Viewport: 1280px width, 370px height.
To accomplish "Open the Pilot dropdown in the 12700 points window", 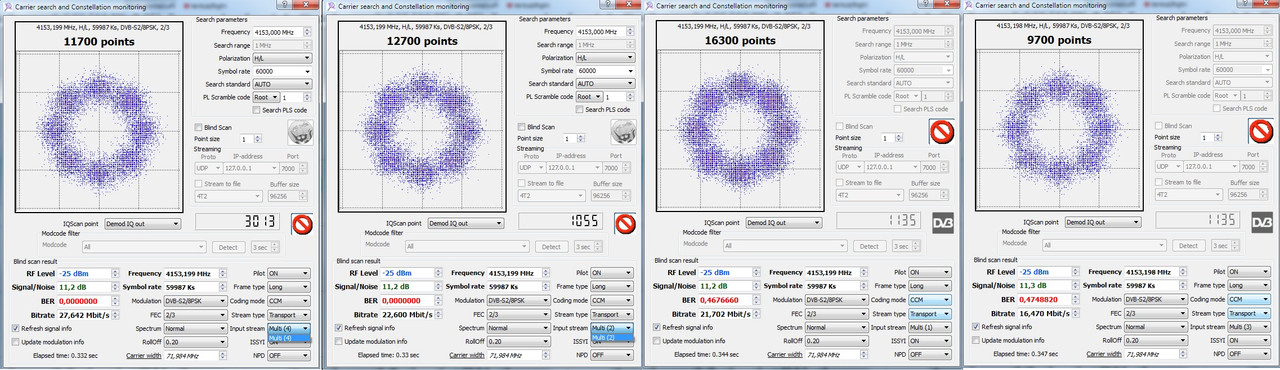I will point(613,272).
